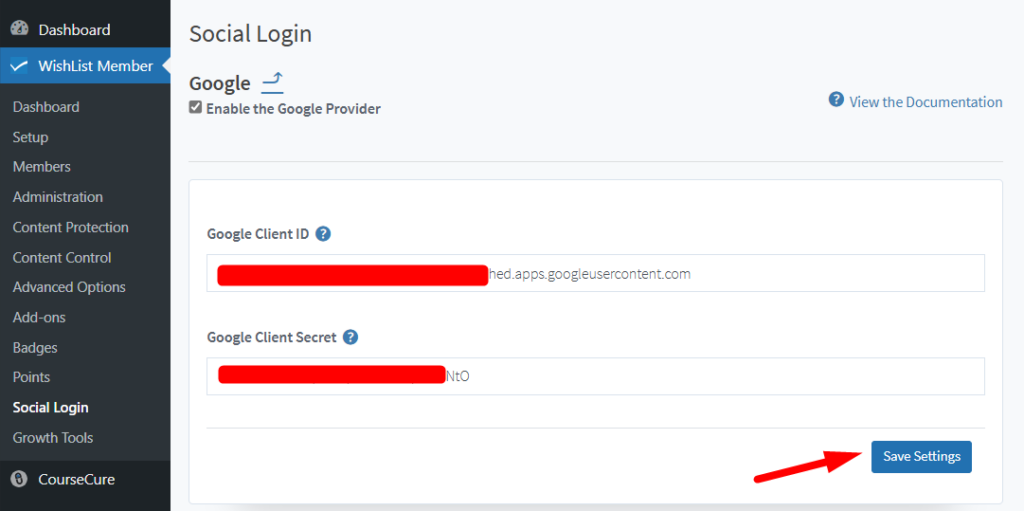Viewport: 1024px width, 511px height.
Task: Click the Google Client ID label
Action: click(x=257, y=234)
